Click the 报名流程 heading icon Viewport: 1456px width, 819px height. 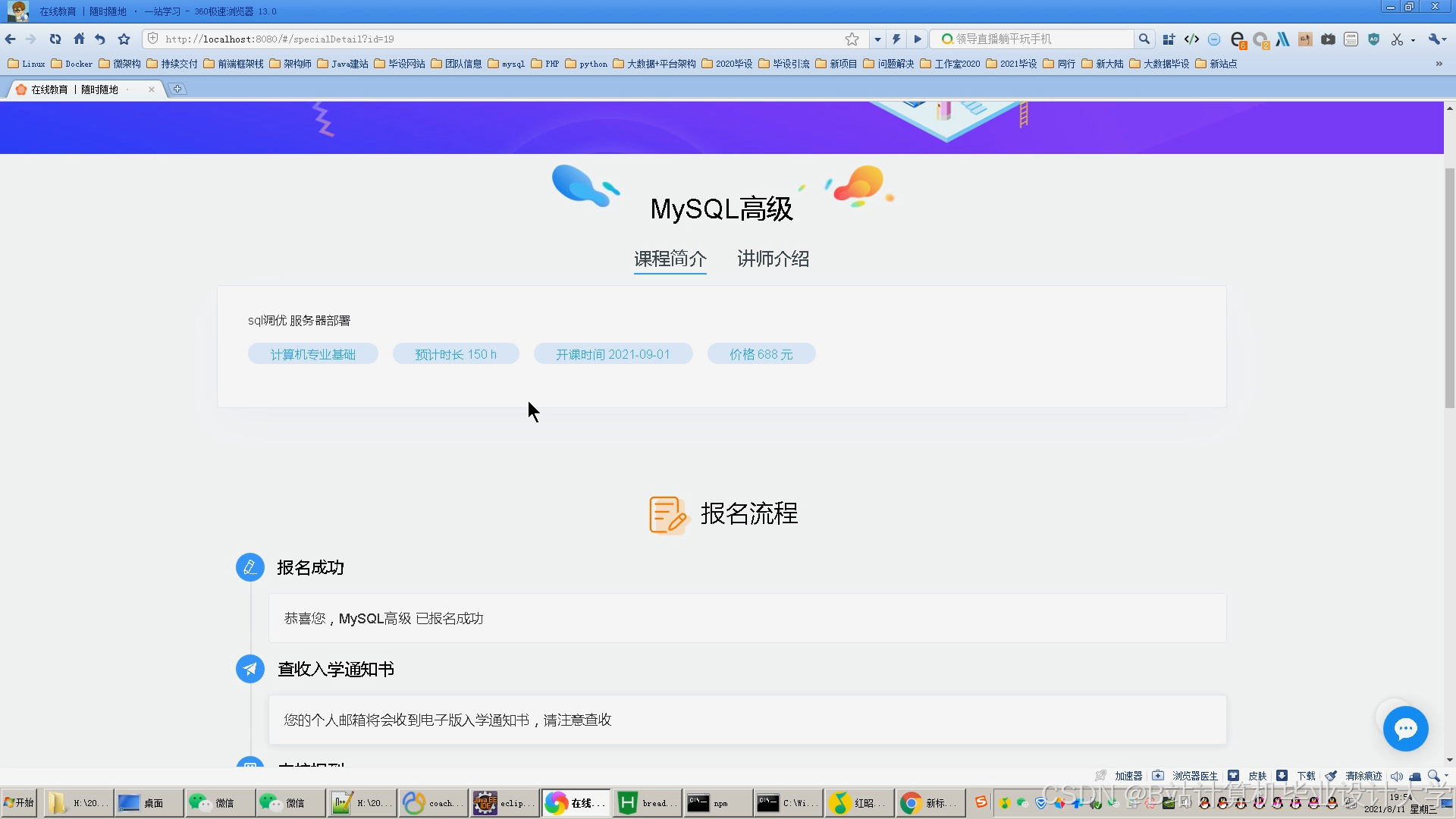click(668, 515)
